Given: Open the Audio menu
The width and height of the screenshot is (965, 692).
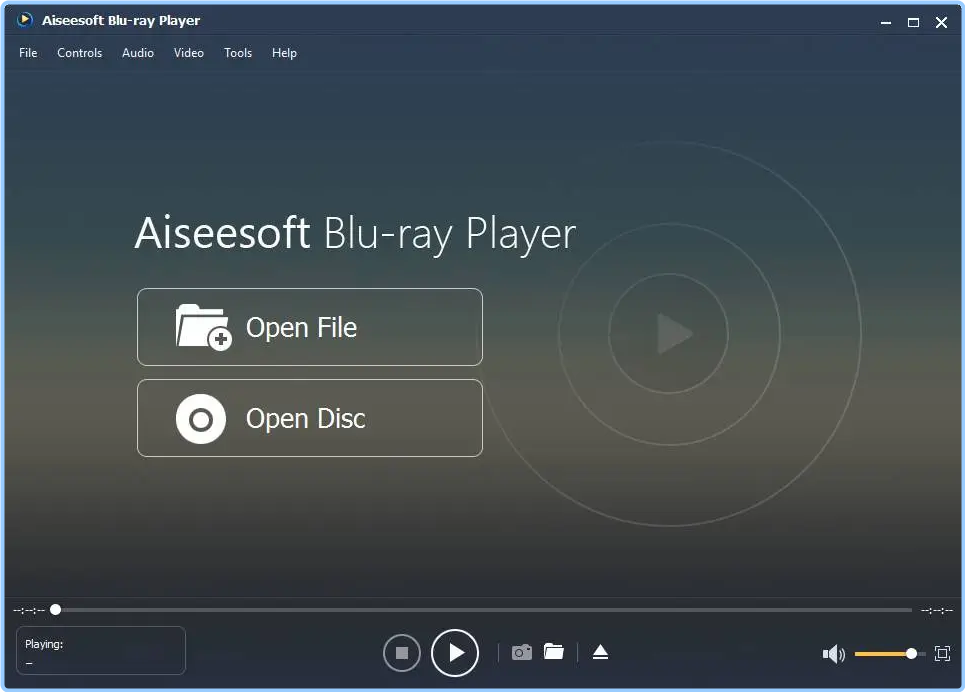Looking at the screenshot, I should point(138,53).
